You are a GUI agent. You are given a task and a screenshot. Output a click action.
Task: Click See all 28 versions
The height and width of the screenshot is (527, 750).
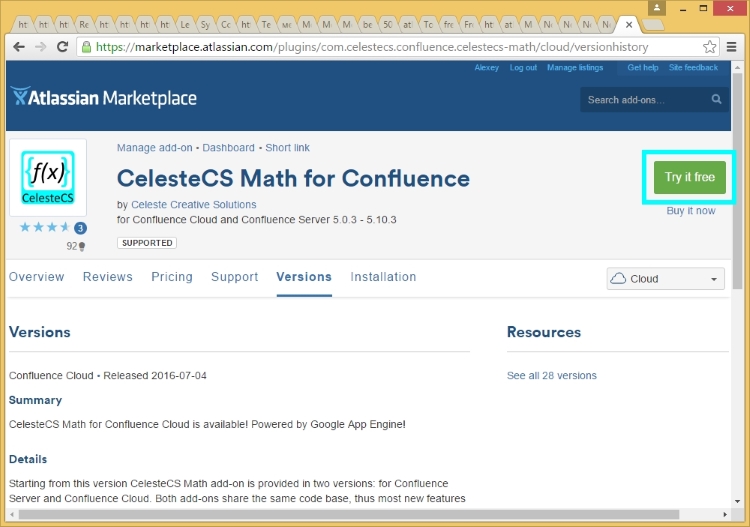click(x=551, y=376)
